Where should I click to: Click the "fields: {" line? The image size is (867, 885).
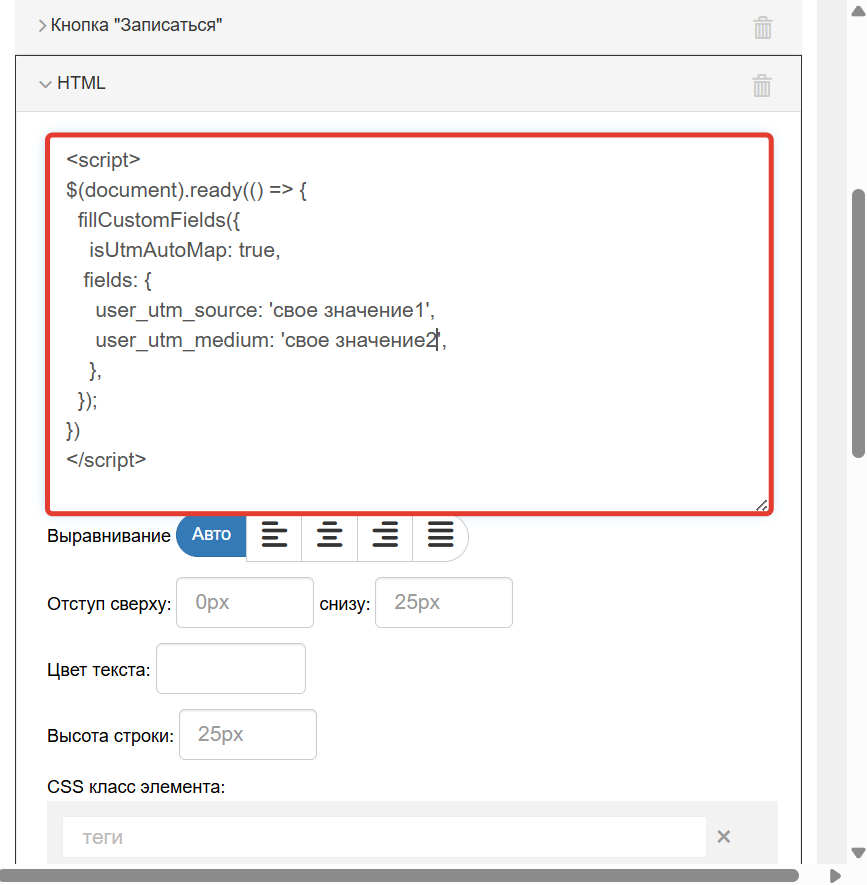coord(117,280)
